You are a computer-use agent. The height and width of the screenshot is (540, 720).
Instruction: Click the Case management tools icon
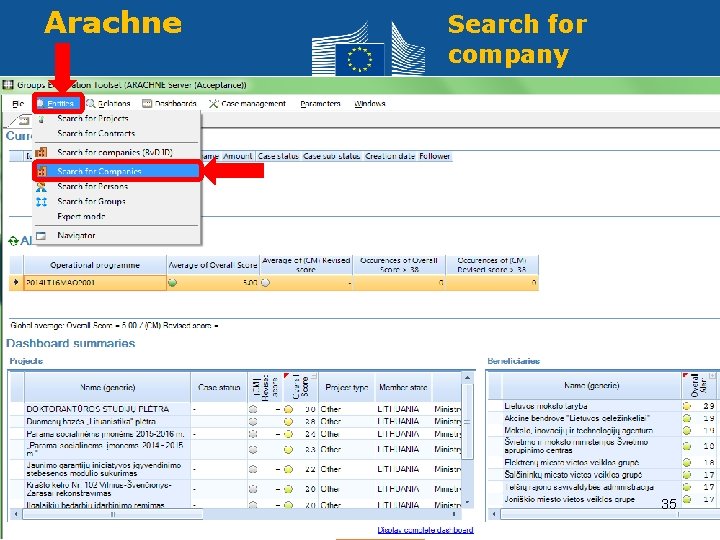(x=213, y=104)
